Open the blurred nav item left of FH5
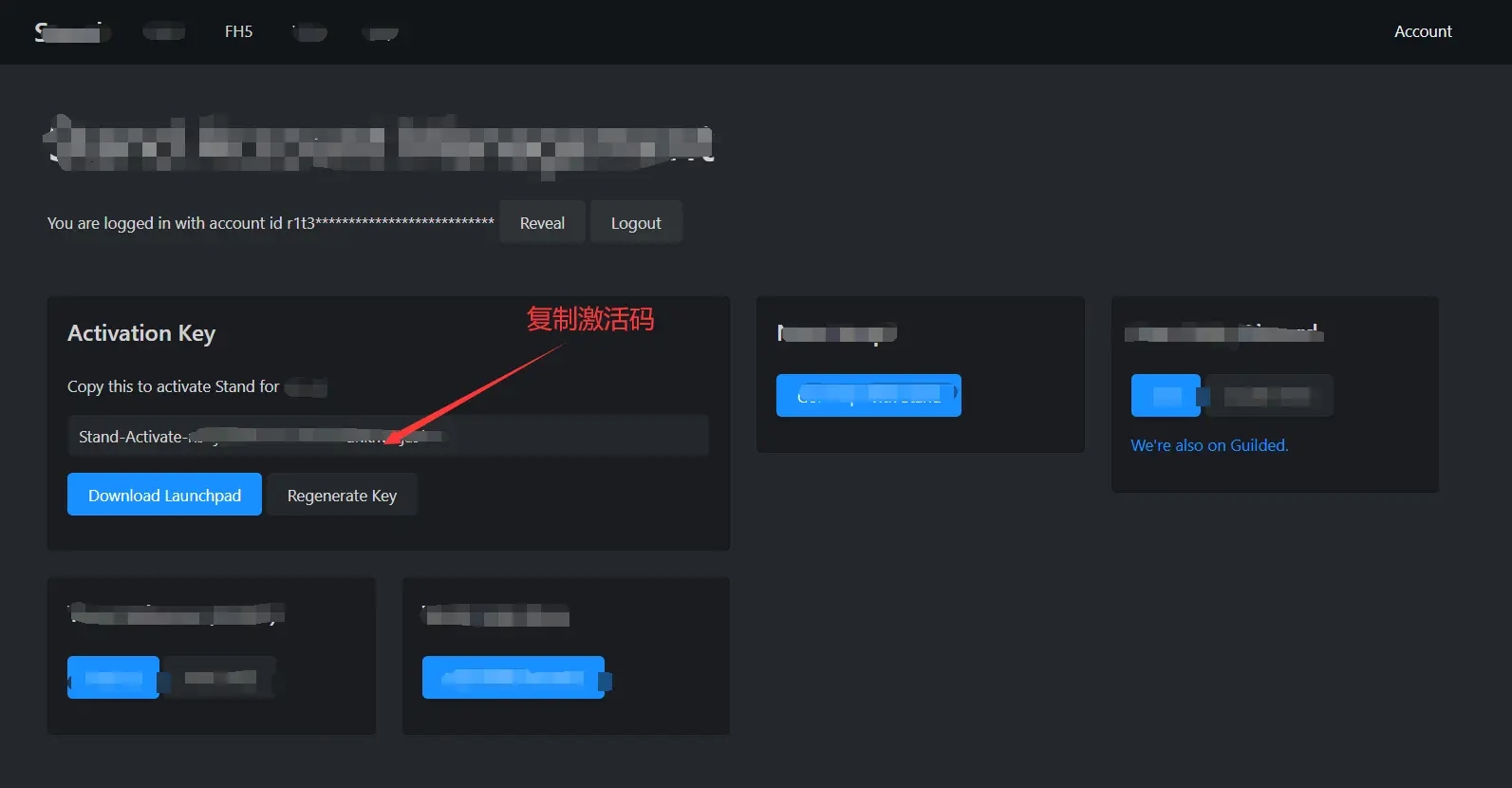The width and height of the screenshot is (1512, 788). coord(163,32)
